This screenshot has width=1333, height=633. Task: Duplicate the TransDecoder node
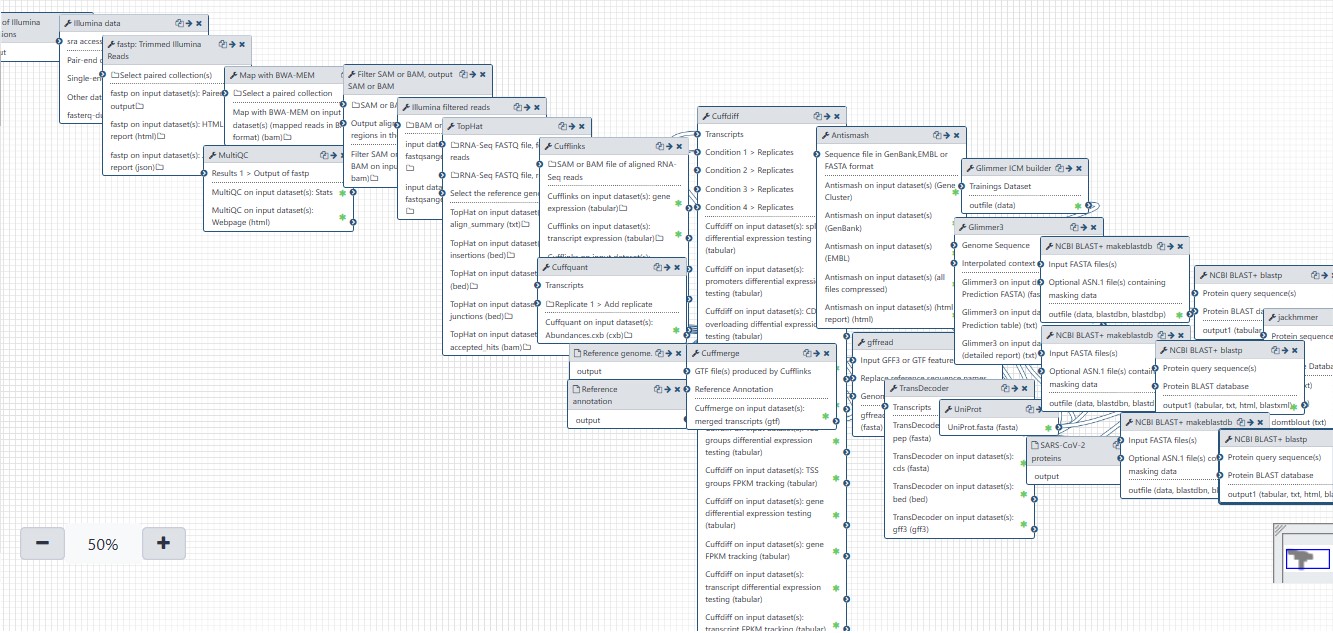(x=1006, y=388)
